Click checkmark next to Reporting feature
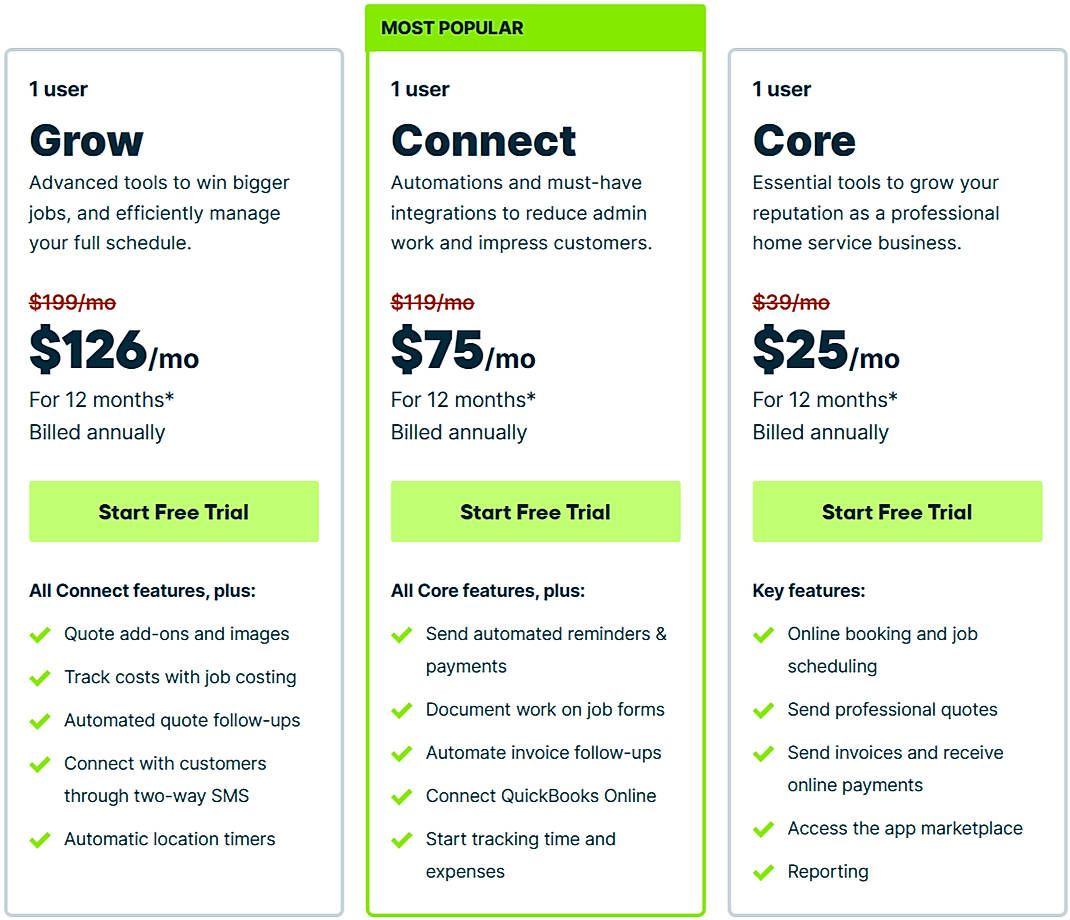The image size is (1070, 920). tap(764, 872)
